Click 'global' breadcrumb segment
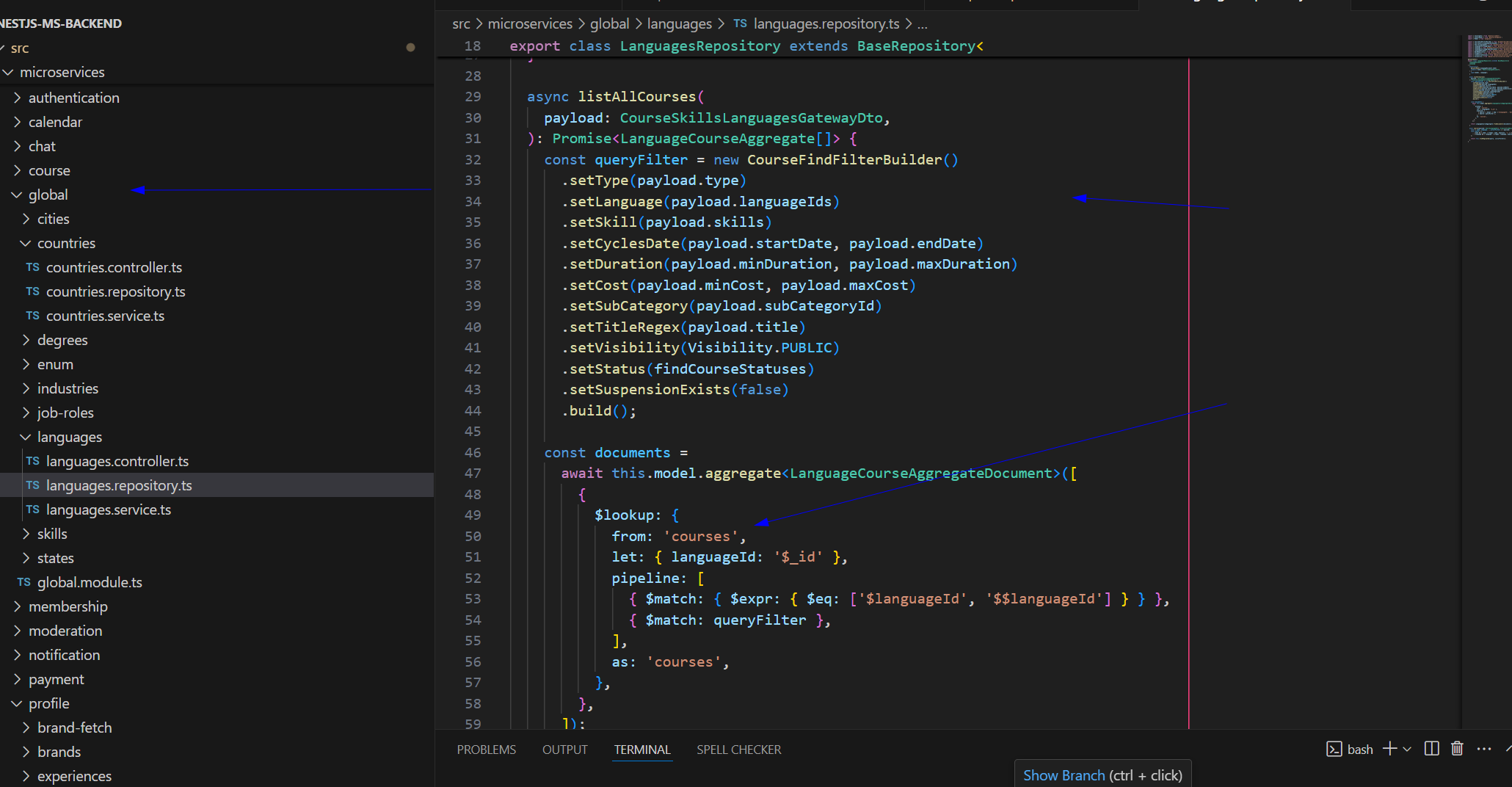 click(x=609, y=23)
